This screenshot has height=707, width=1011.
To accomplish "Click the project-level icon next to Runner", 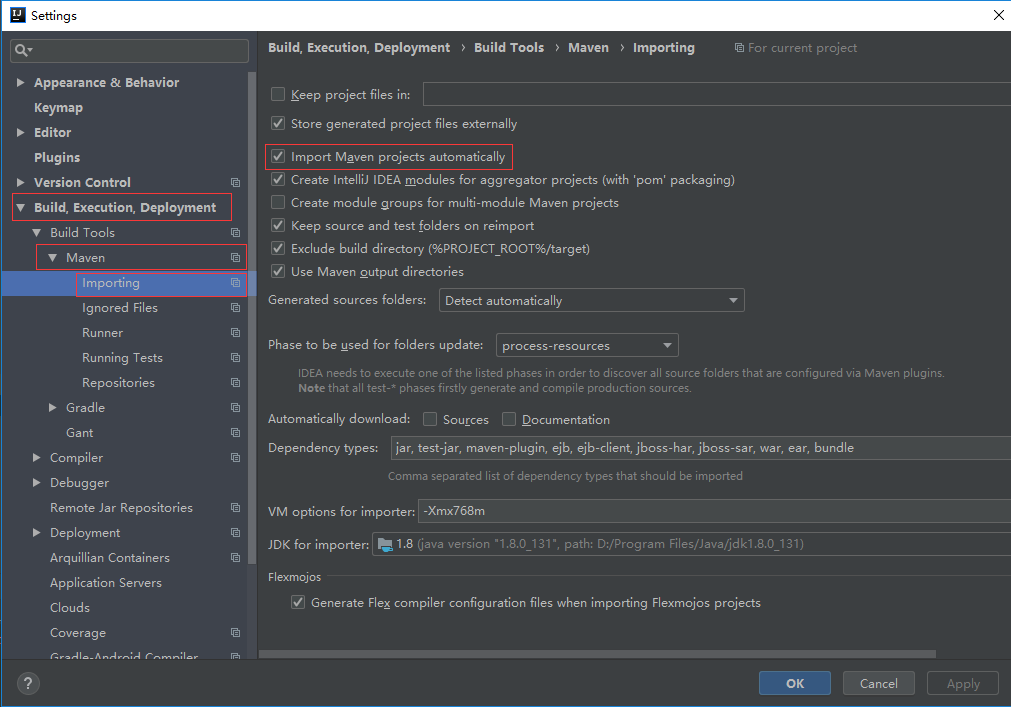I will pyautogui.click(x=235, y=333).
